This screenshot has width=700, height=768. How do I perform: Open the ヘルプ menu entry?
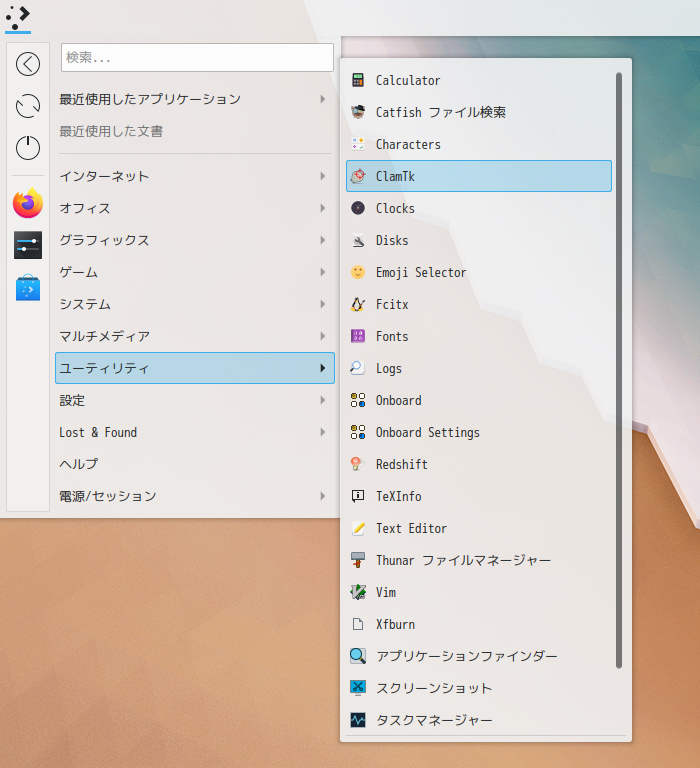click(x=195, y=464)
